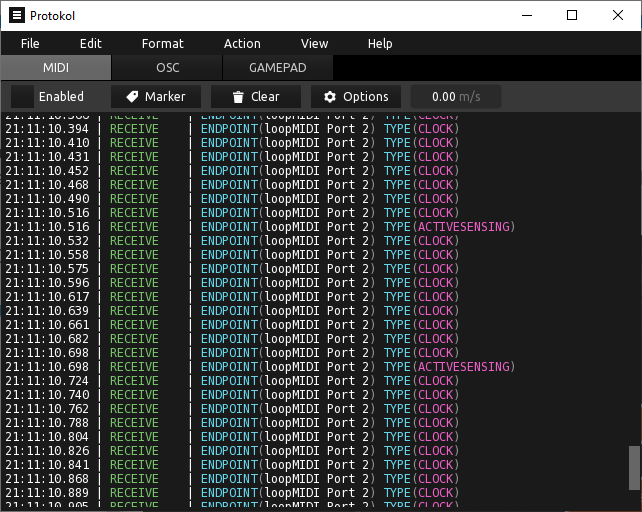Click the Marker tag icon
Viewport: 642px width, 512px height.
click(132, 97)
